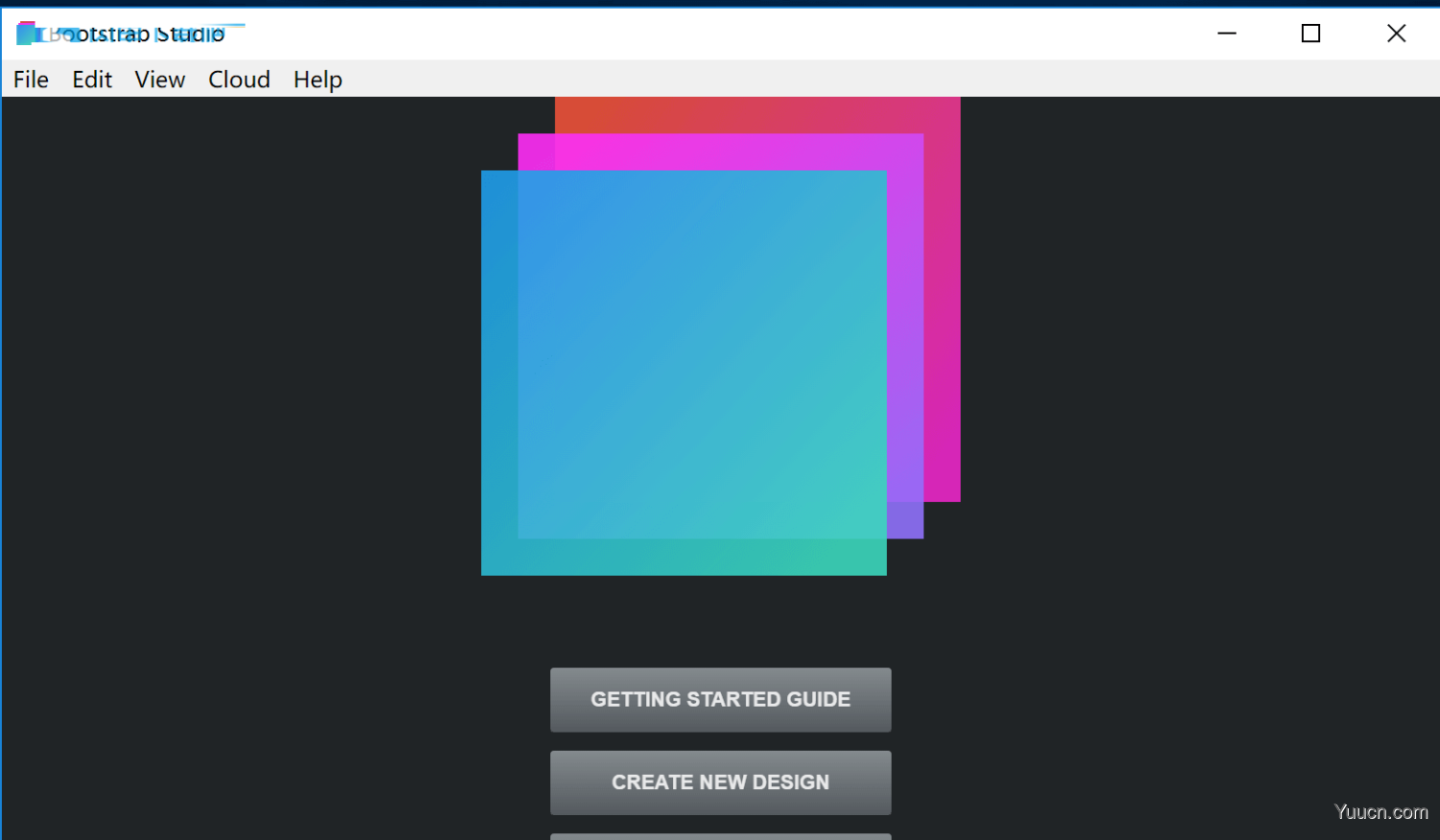
Task: Click the CREATE NEW DESIGN button
Action: click(x=720, y=781)
